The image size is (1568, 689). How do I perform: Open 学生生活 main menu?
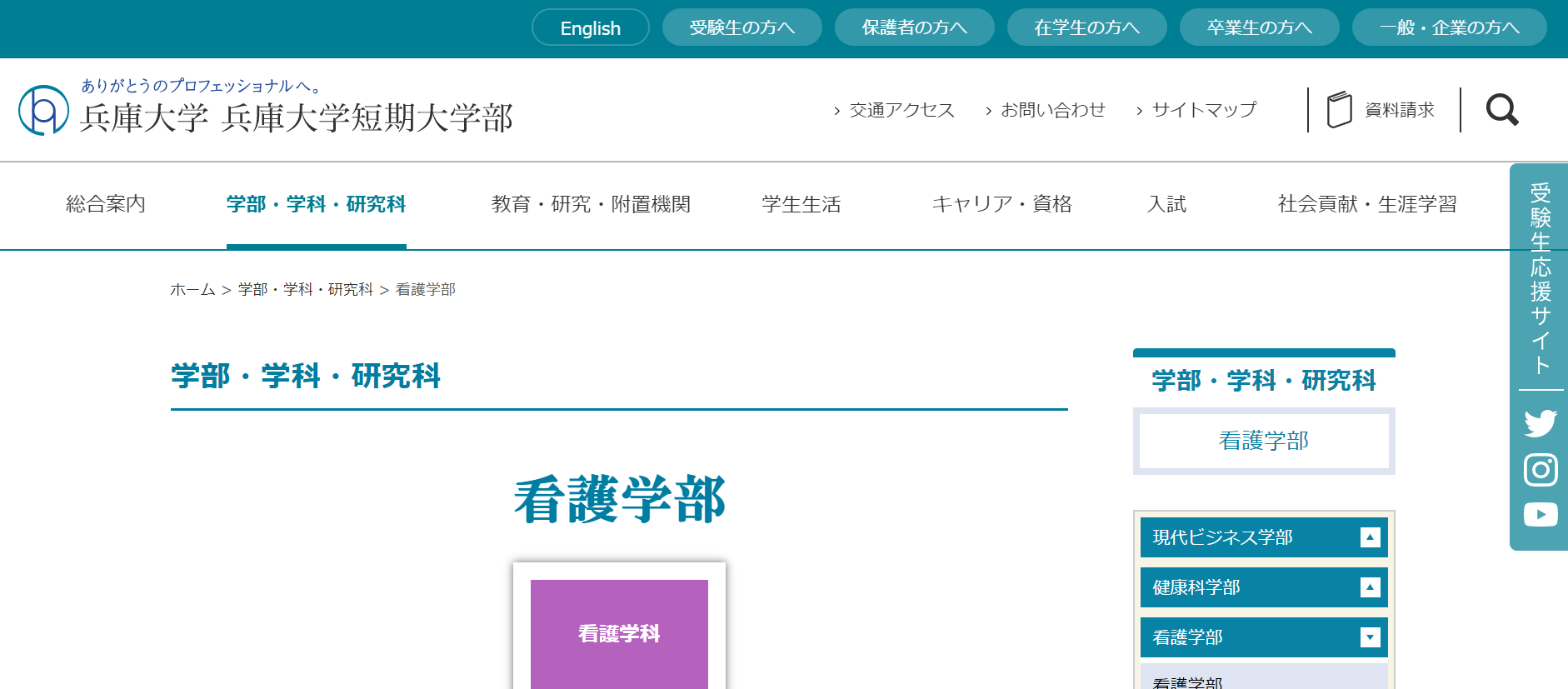click(x=801, y=204)
